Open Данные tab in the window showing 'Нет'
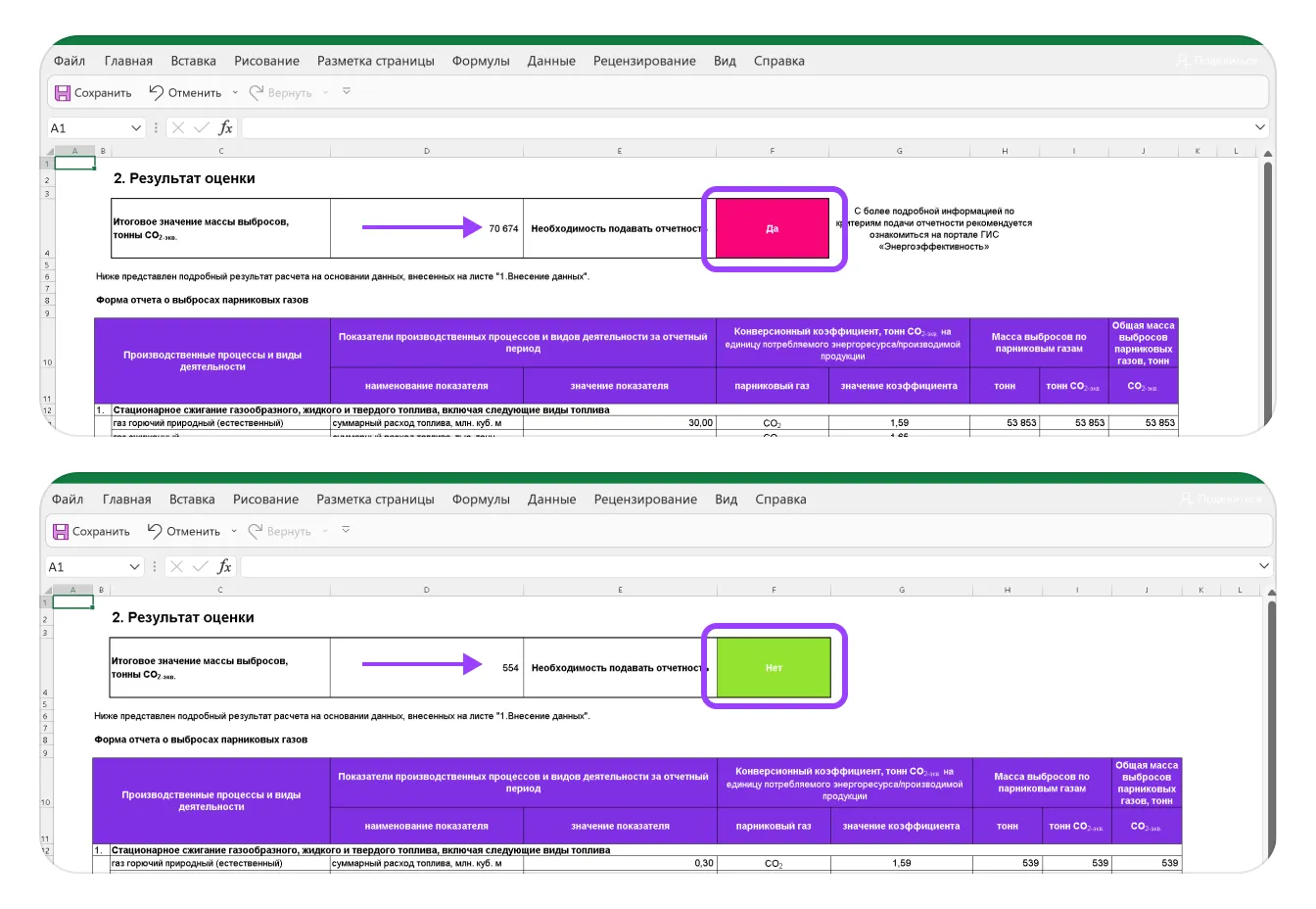This screenshot has height=909, width=1316. click(552, 500)
